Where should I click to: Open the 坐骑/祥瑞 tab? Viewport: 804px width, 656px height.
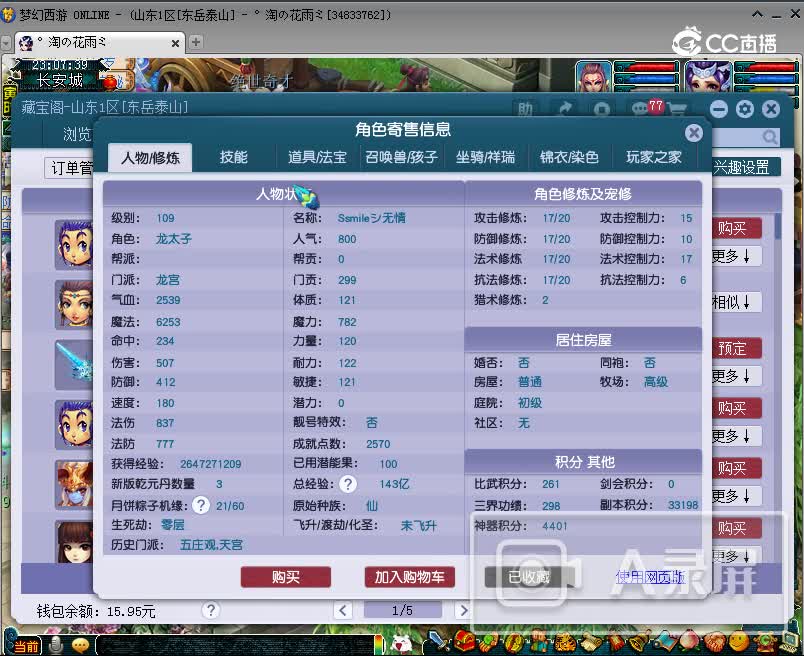coord(485,157)
